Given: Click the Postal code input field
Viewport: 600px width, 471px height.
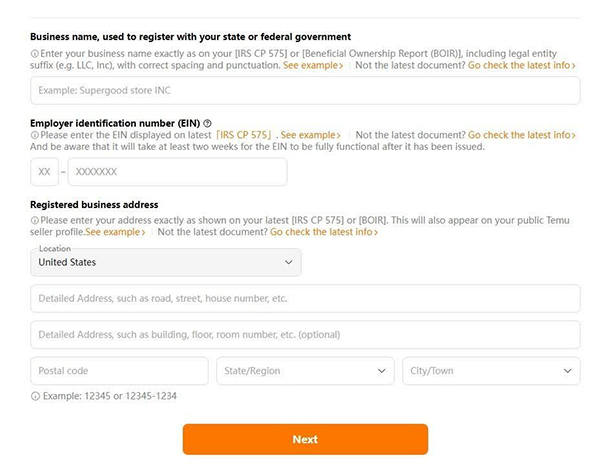Looking at the screenshot, I should [x=119, y=371].
